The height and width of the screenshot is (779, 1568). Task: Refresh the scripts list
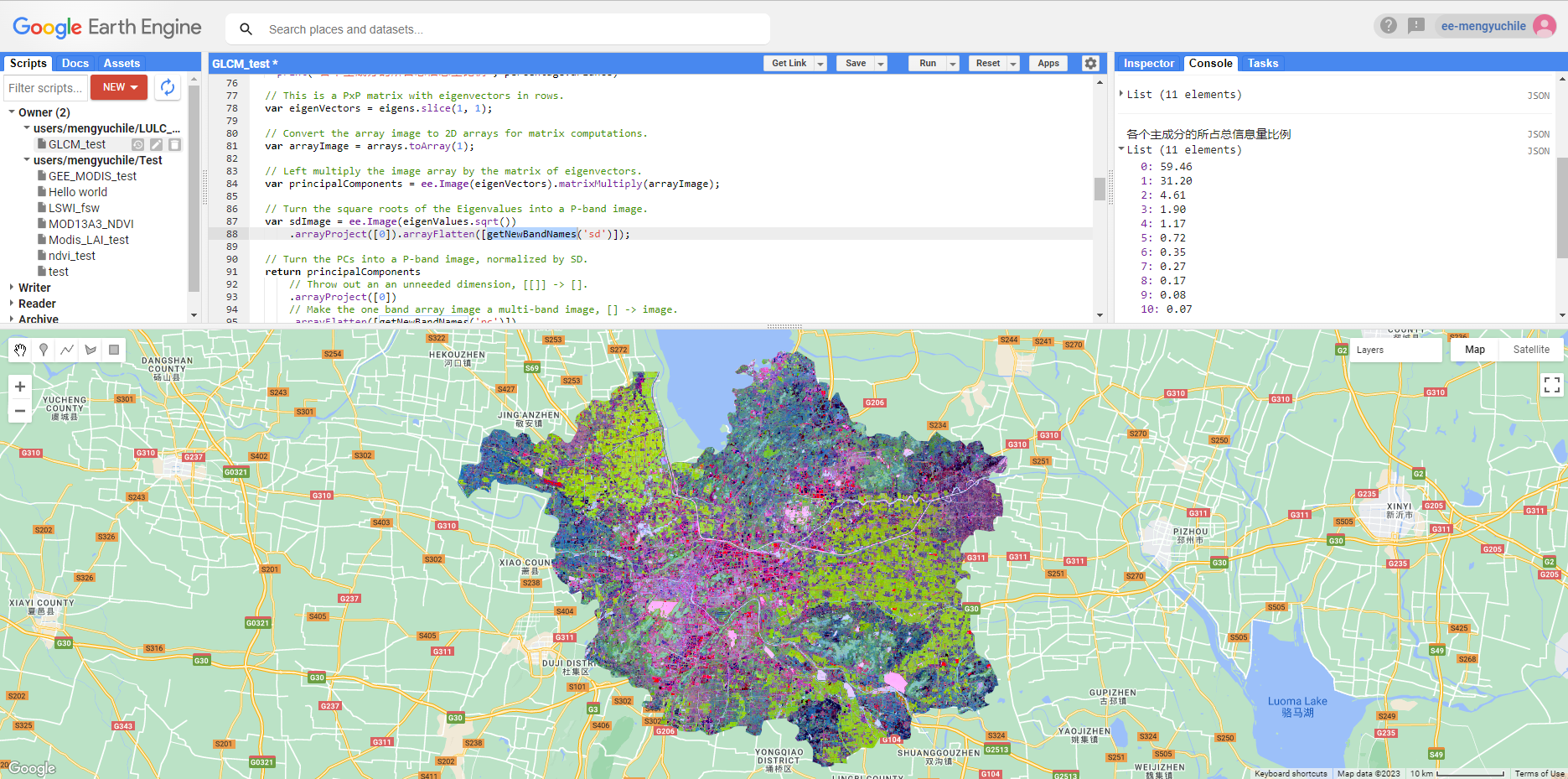(x=168, y=87)
